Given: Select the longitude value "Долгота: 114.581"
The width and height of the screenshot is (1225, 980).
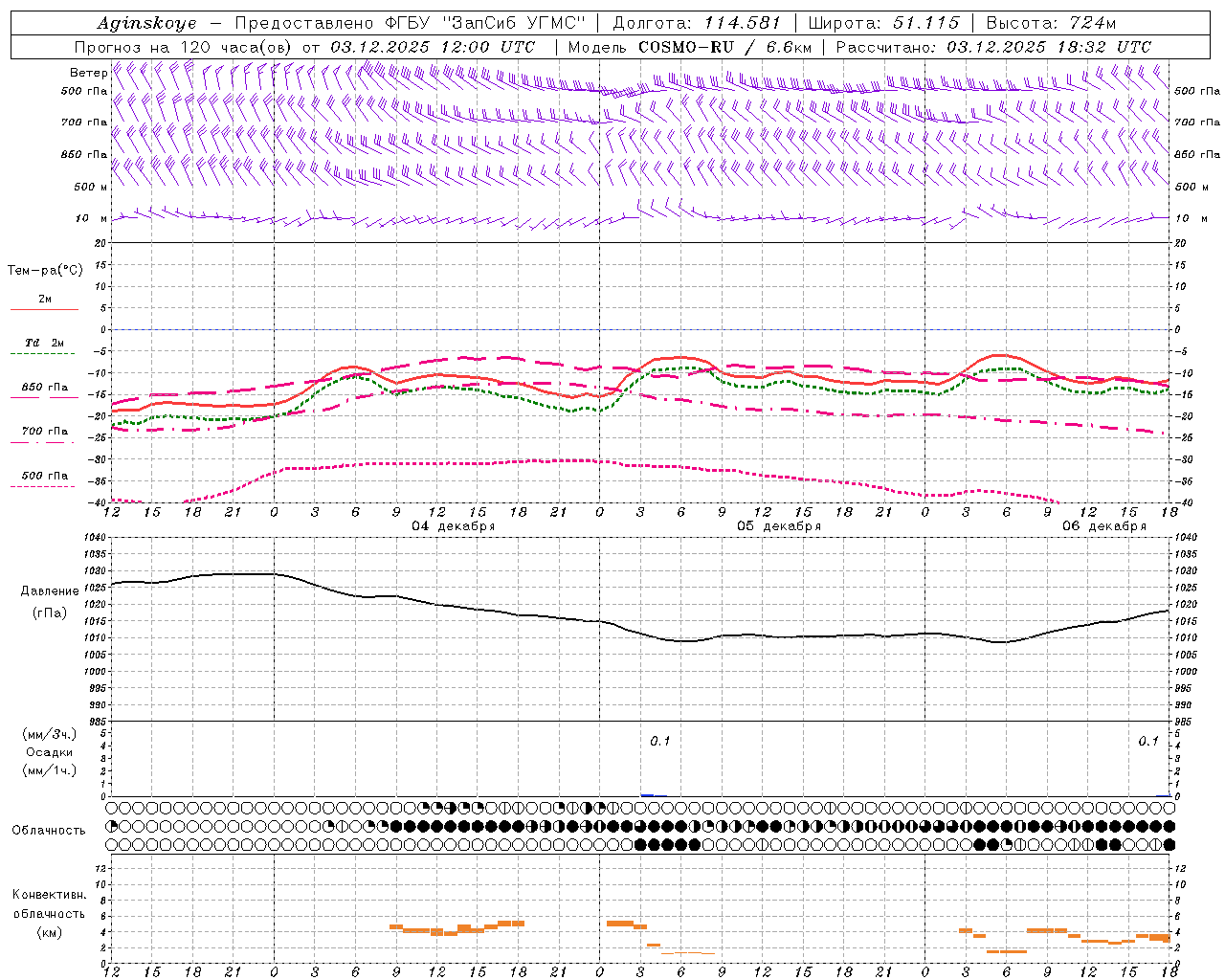Looking at the screenshot, I should click(x=696, y=23).
